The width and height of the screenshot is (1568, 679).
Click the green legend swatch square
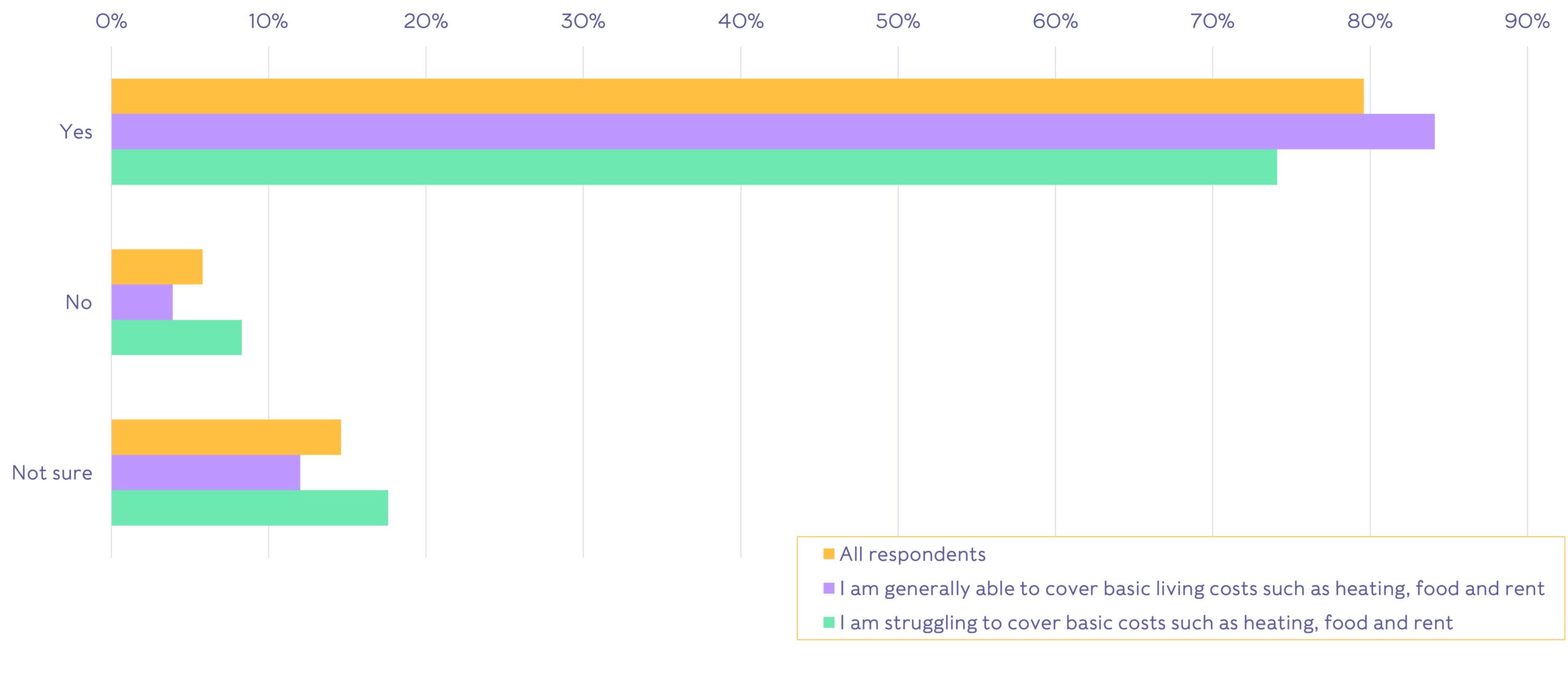829,623
